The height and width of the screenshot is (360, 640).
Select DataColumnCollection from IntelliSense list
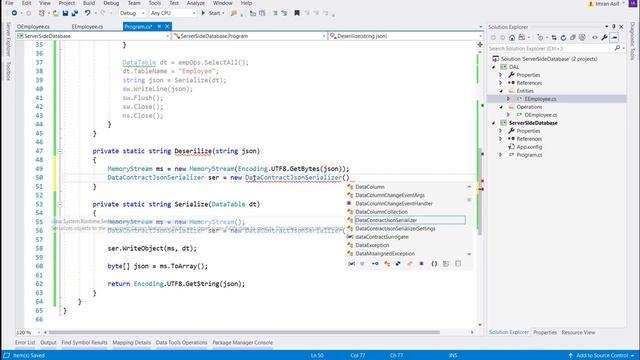tap(381, 212)
